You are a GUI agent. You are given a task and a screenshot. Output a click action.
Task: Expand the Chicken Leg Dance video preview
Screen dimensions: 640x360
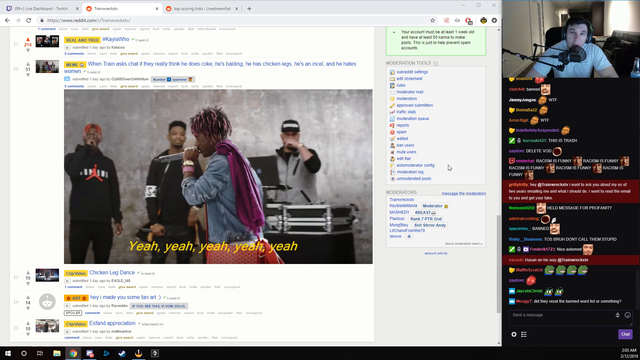pos(67,281)
